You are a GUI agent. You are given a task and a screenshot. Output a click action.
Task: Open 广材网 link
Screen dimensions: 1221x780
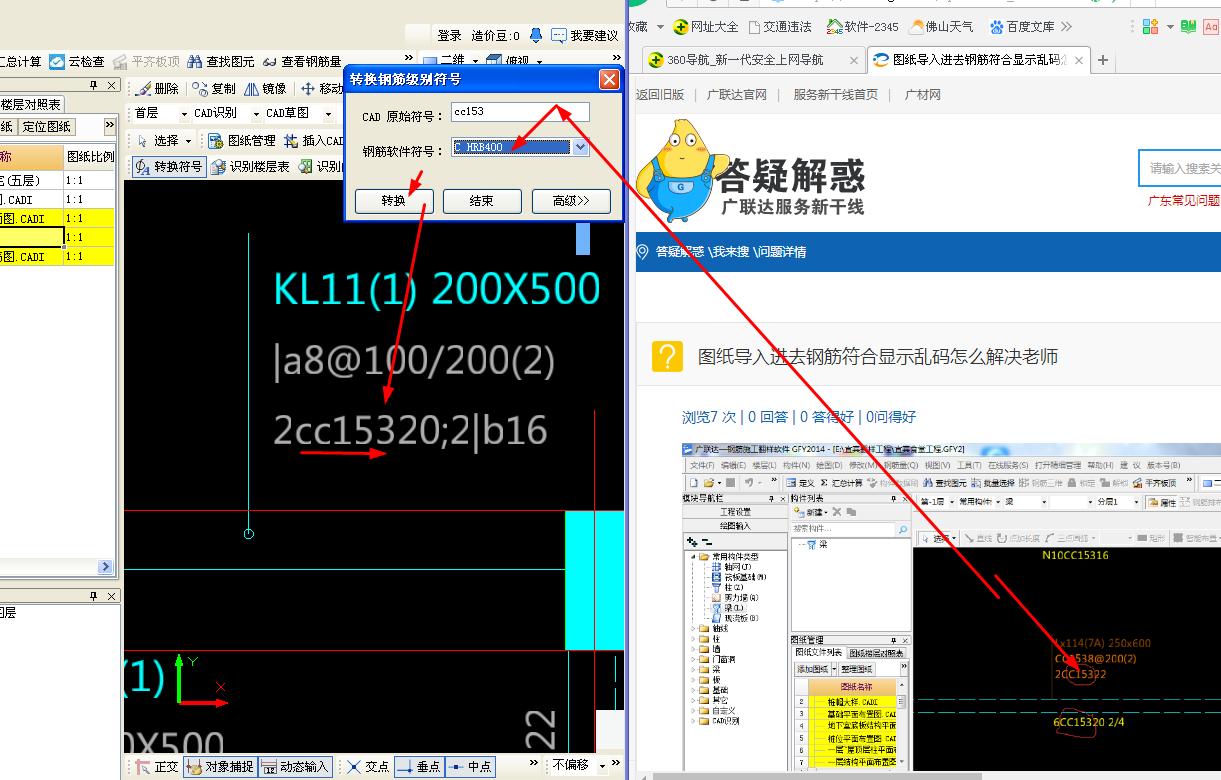[922, 95]
